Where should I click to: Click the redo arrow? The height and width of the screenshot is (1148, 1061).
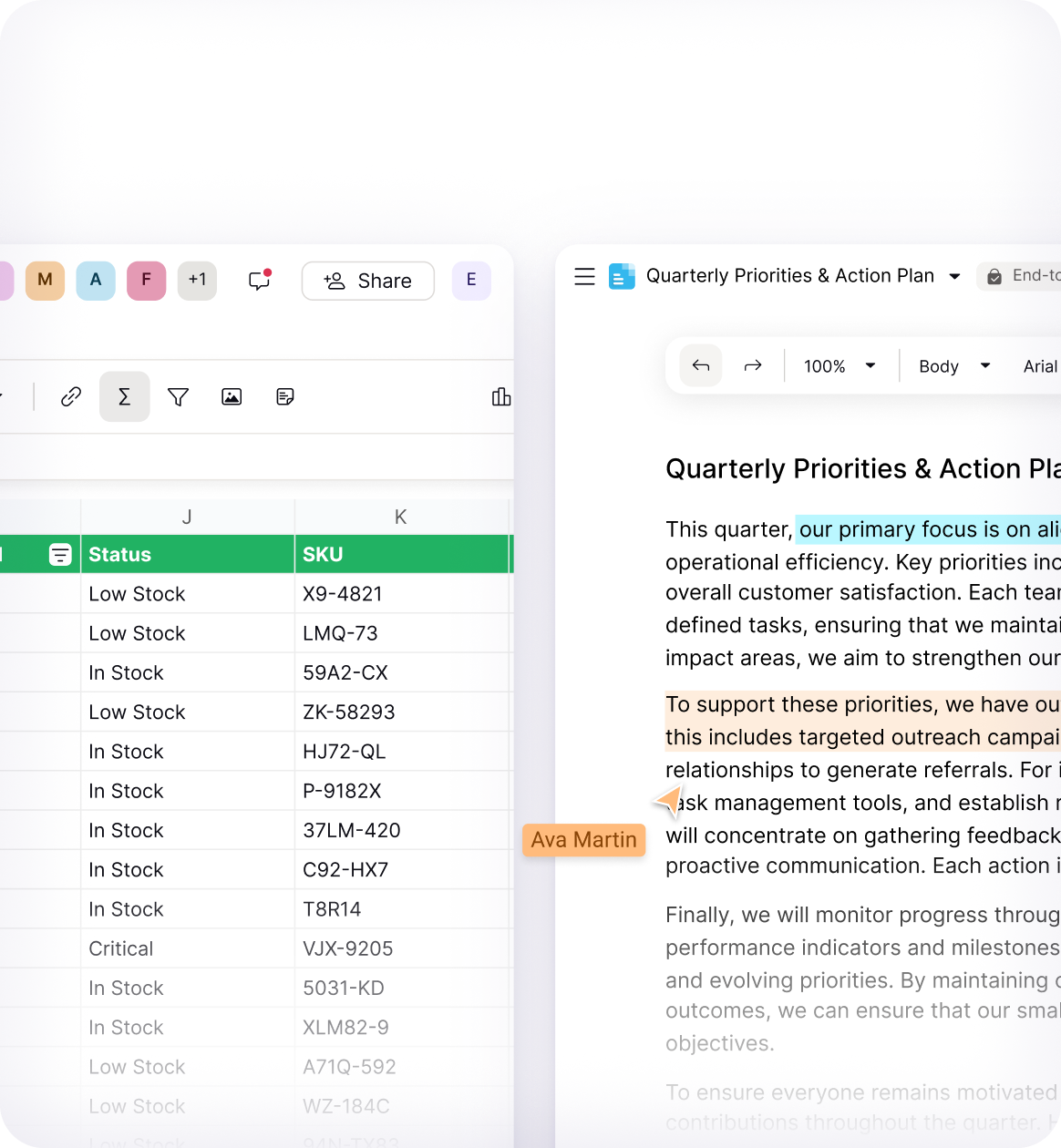point(753,366)
